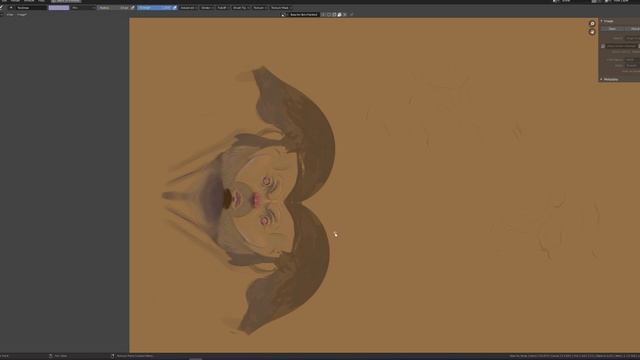Open the brush color swatch picker
640x360 pixels.
(59, 8)
